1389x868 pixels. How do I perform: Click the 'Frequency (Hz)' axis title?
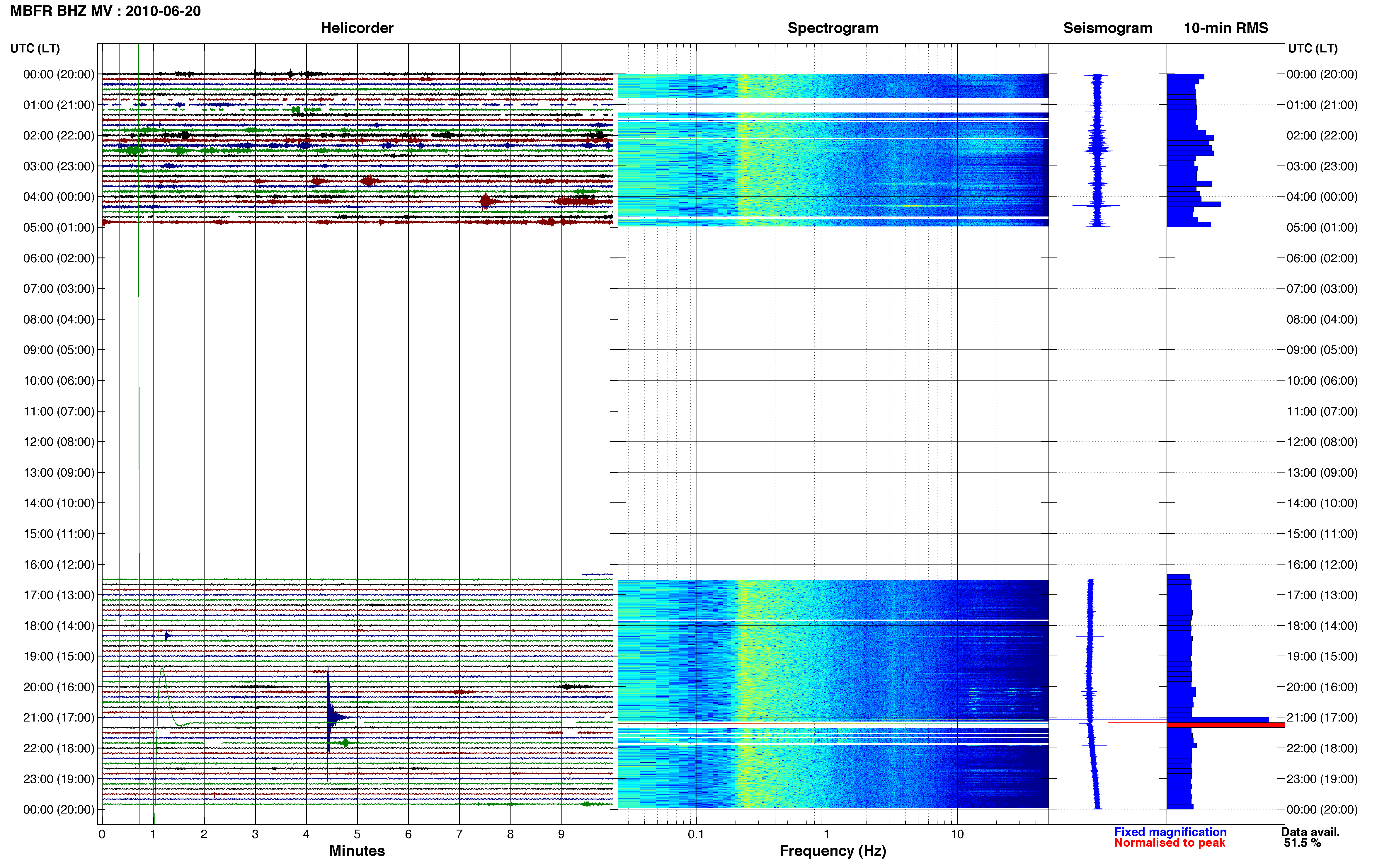click(833, 851)
